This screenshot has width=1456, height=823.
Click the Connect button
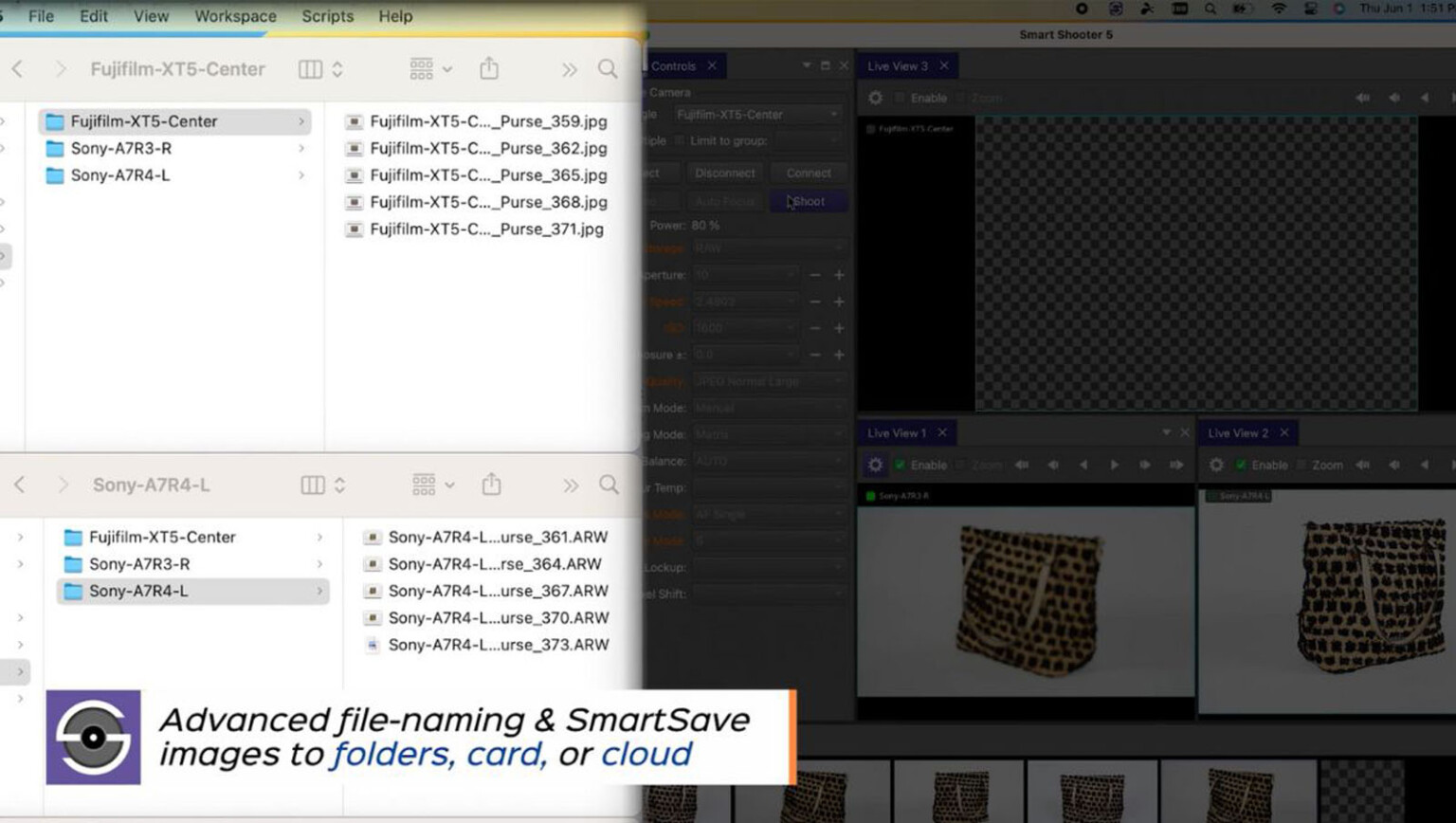[809, 173]
